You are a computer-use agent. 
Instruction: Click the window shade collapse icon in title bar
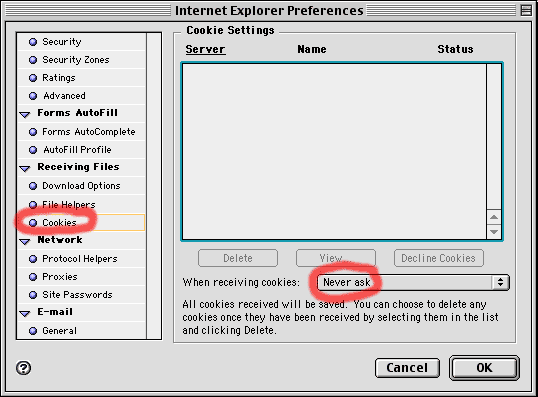(x=526, y=11)
